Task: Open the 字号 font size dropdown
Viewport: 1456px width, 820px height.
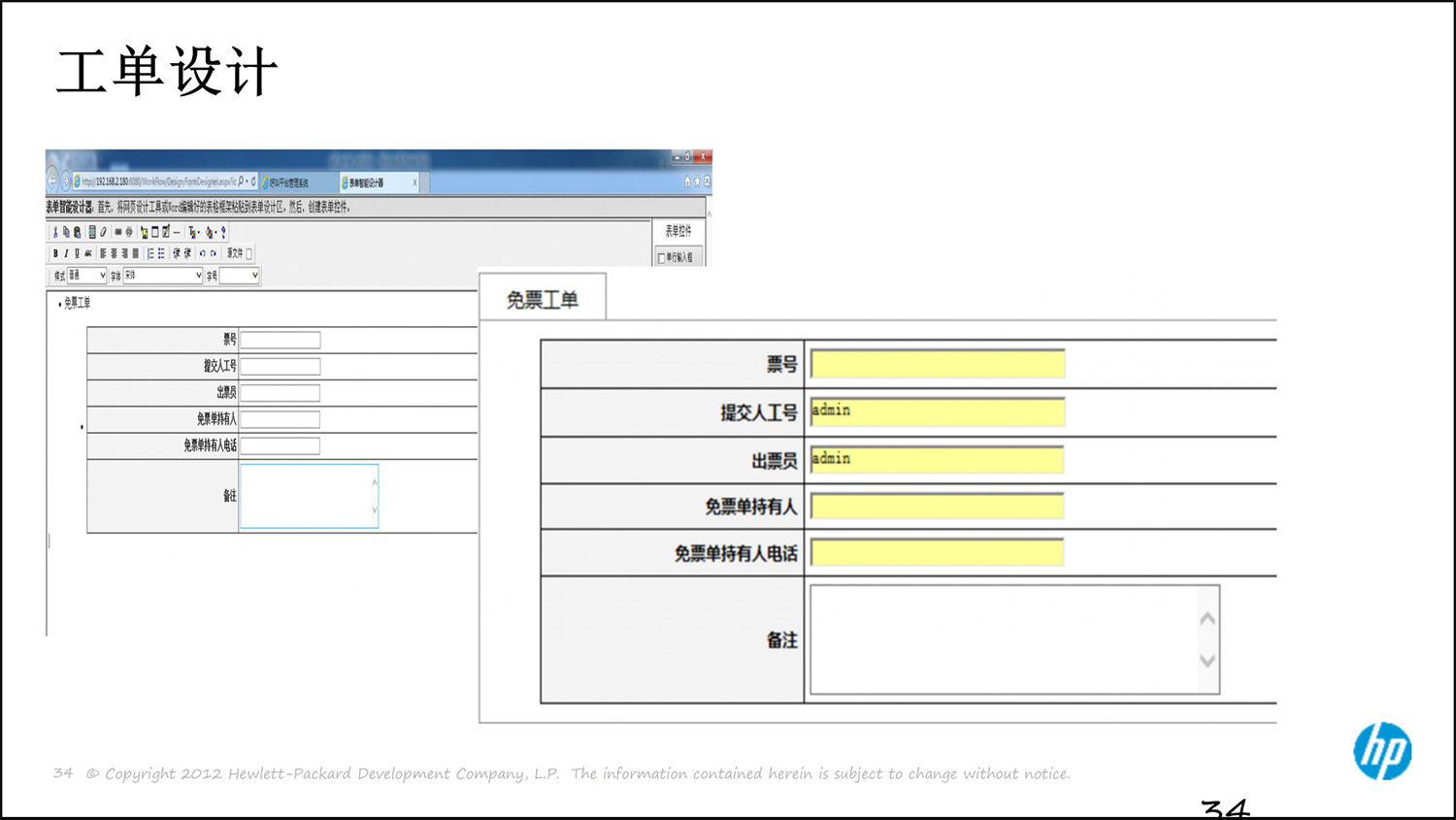Action: [x=239, y=275]
